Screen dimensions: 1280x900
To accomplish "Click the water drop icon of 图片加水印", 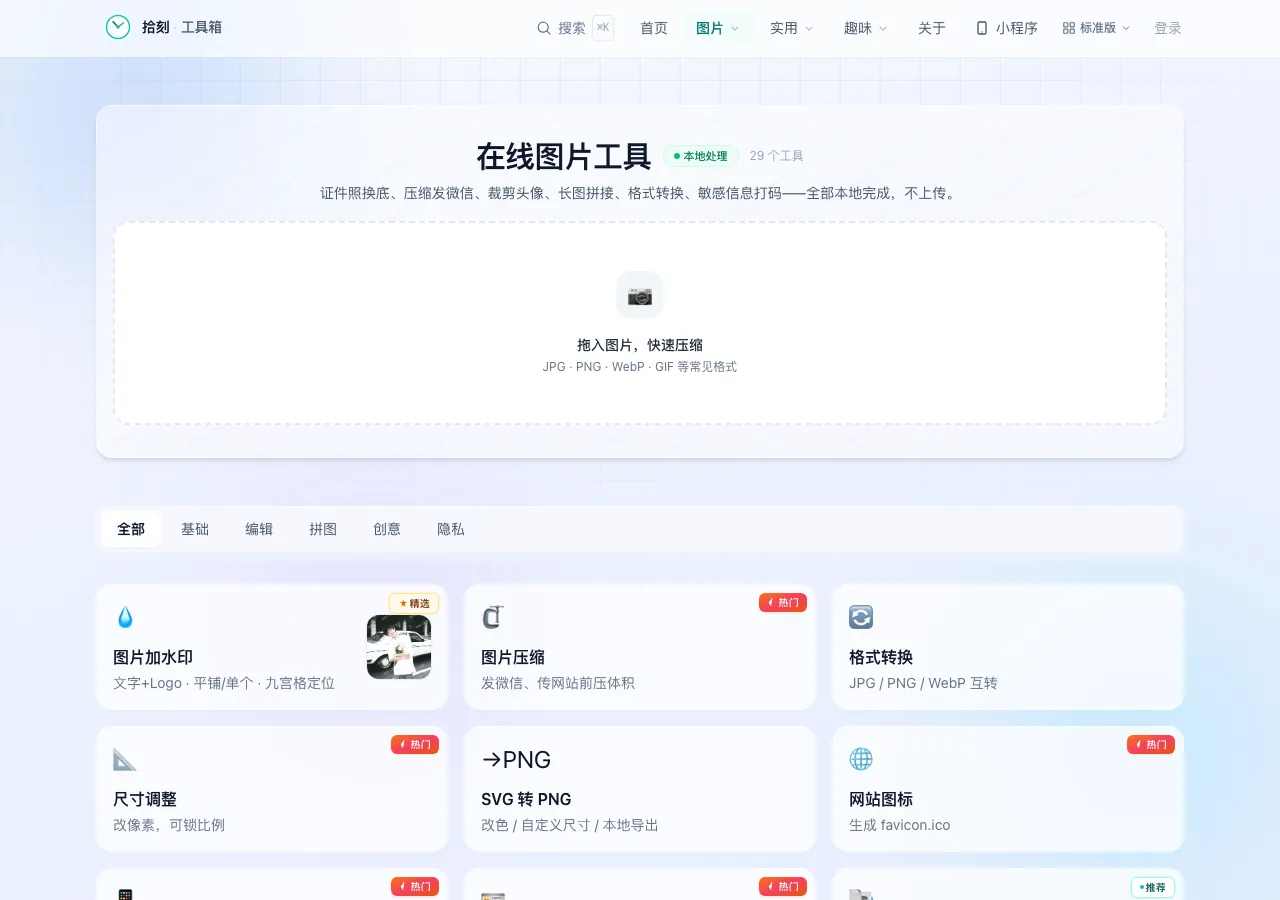I will [125, 617].
